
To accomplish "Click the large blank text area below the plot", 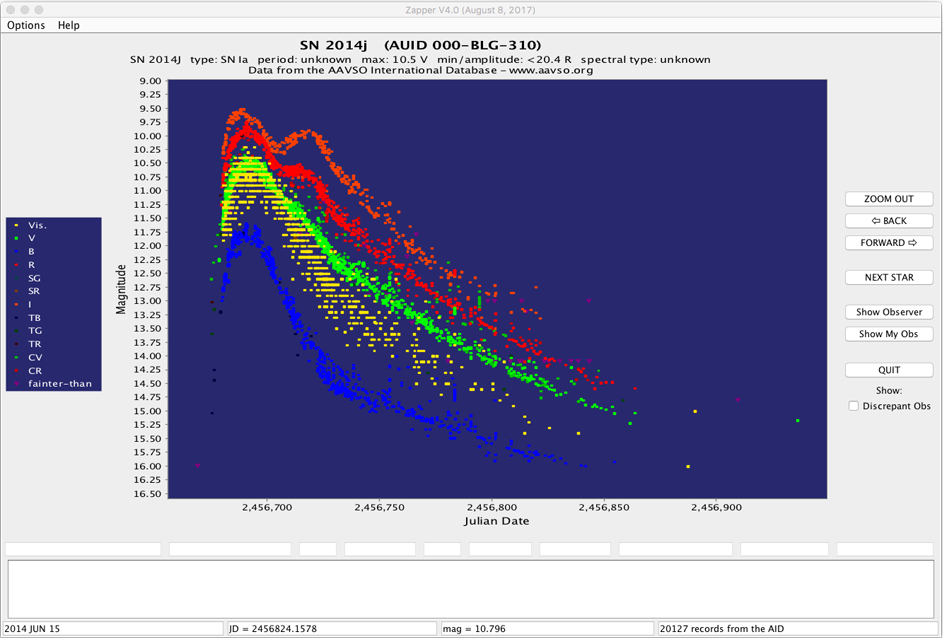I will pyautogui.click(x=471, y=589).
